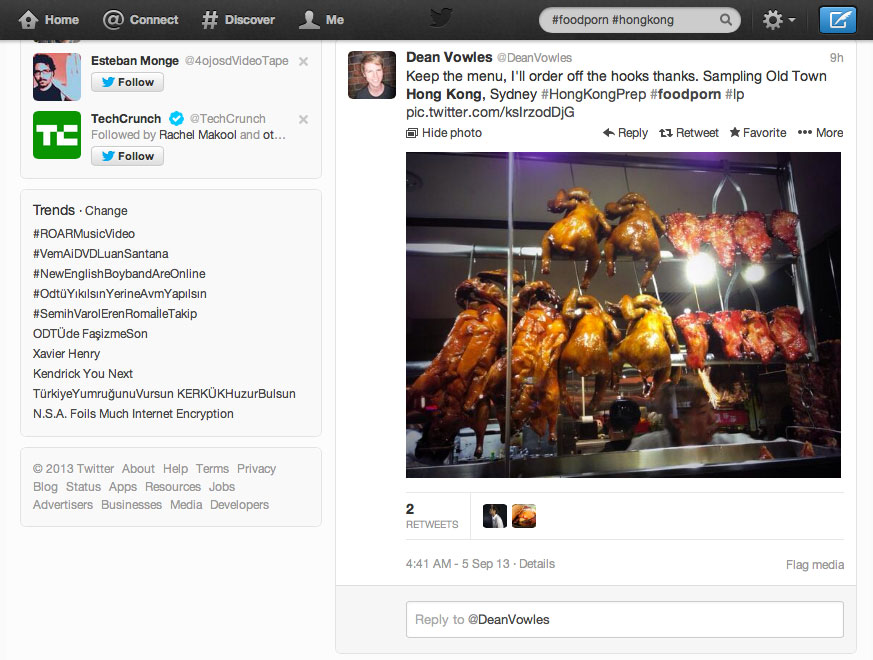The image size is (873, 660).
Task: Expand the More options on tweet
Action: pos(820,133)
